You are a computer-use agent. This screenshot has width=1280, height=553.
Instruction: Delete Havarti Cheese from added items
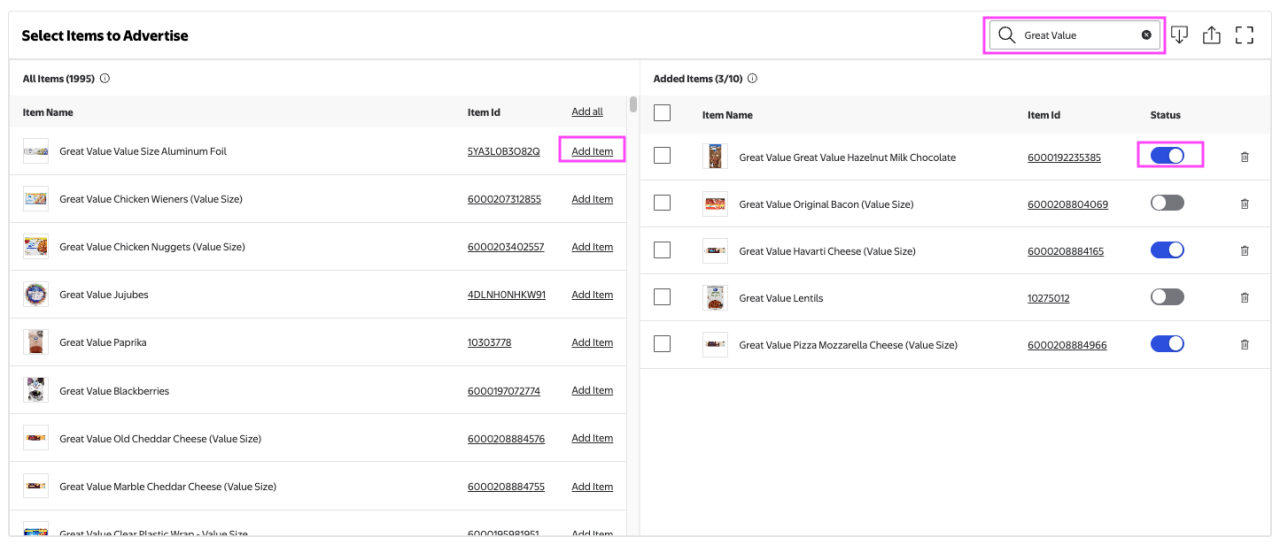[x=1244, y=251]
